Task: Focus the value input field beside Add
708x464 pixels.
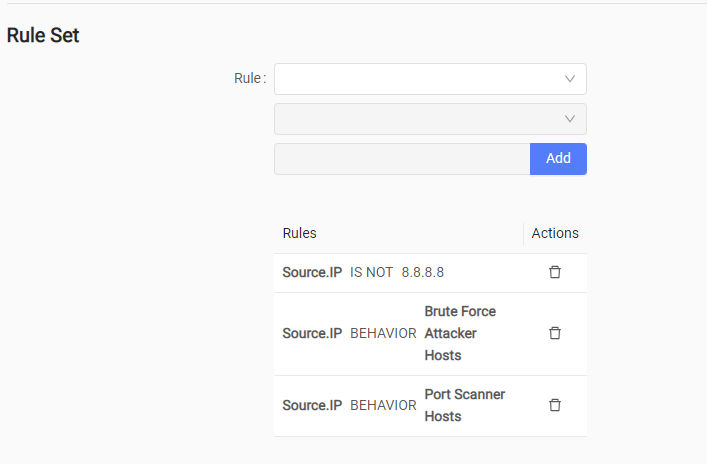Action: click(402, 159)
